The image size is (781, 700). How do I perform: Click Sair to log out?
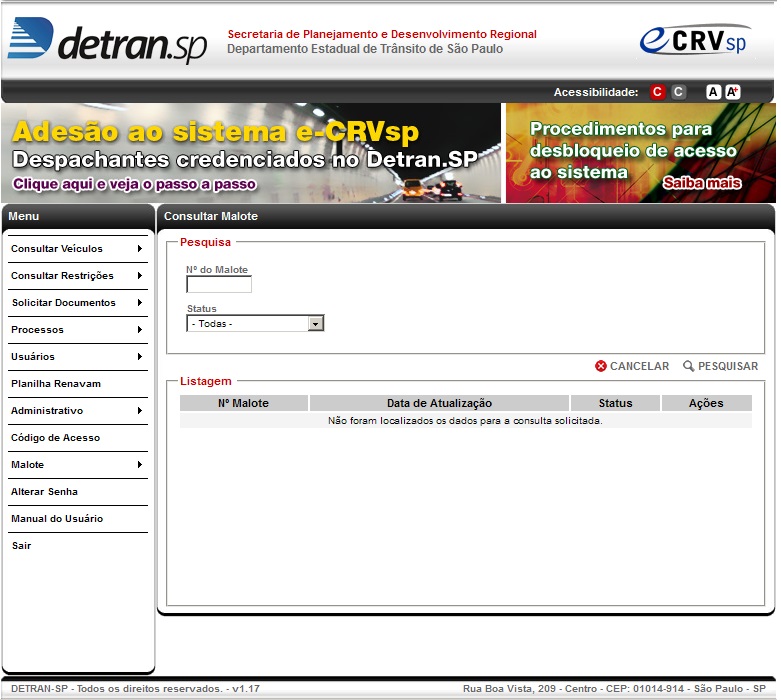pos(21,546)
